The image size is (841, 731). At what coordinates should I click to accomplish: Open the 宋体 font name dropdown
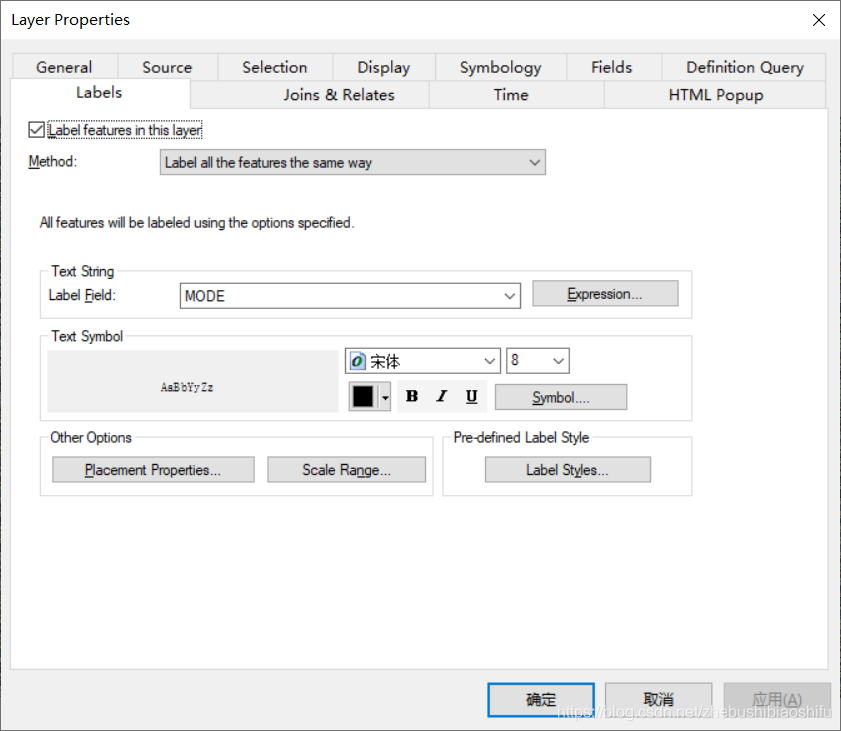coord(423,361)
